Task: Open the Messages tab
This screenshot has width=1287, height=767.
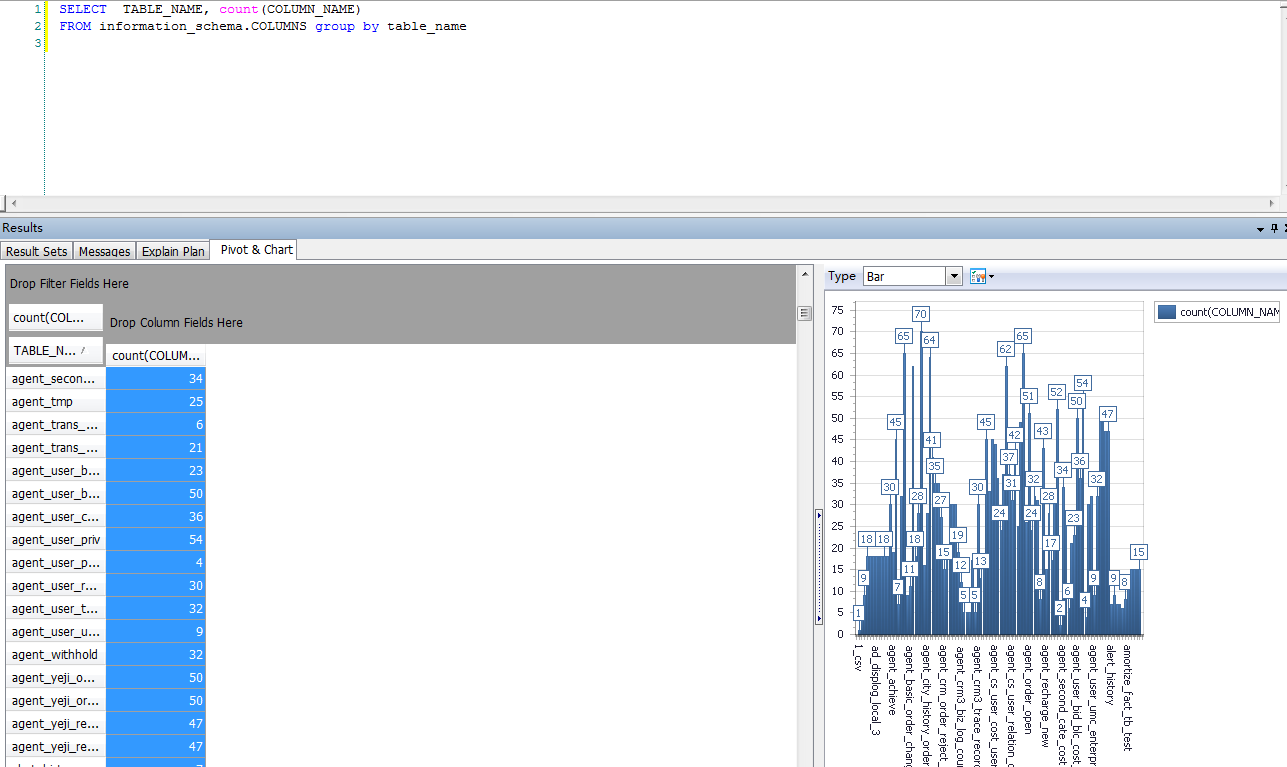Action: pyautogui.click(x=105, y=251)
